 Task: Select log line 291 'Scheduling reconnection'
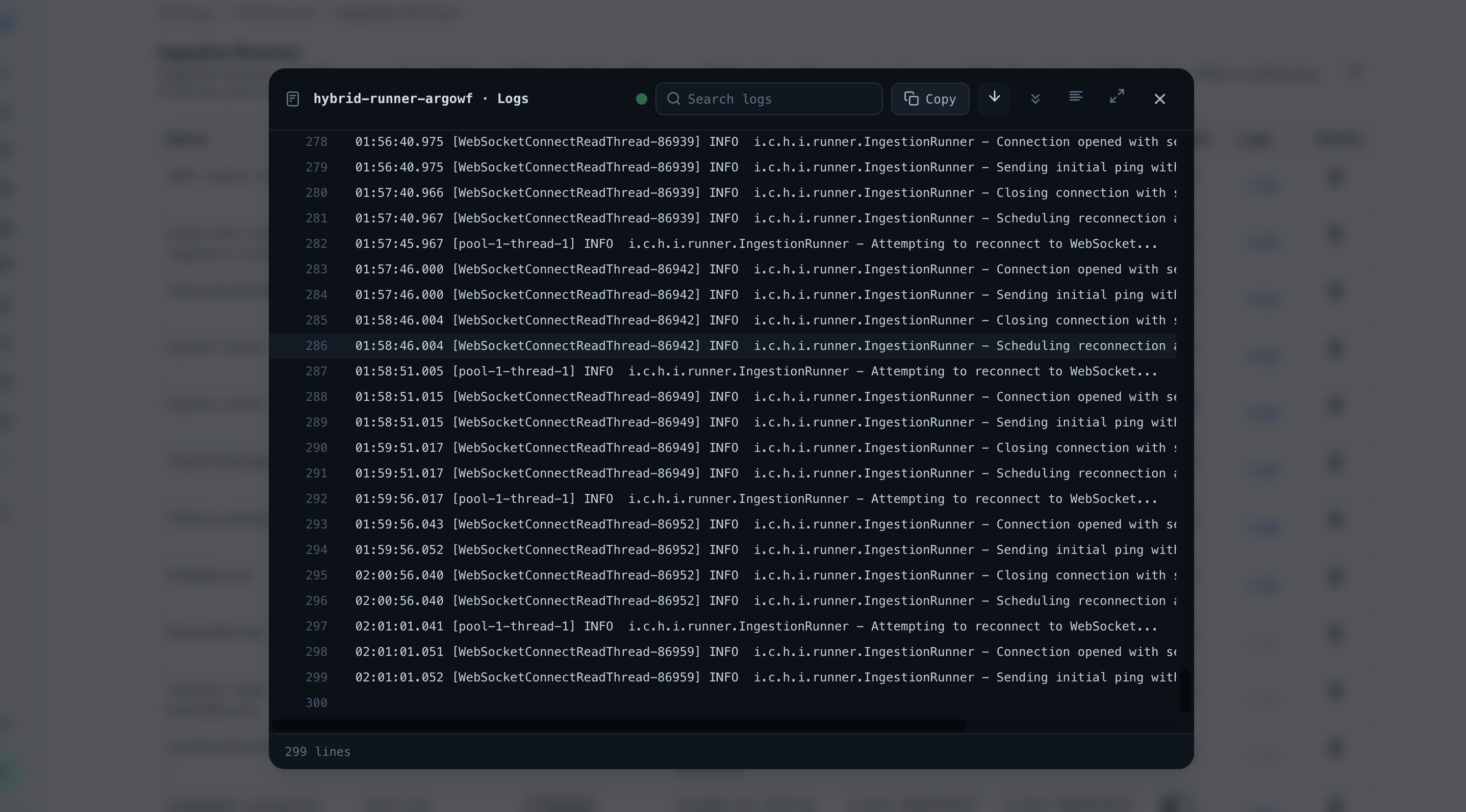point(723,473)
